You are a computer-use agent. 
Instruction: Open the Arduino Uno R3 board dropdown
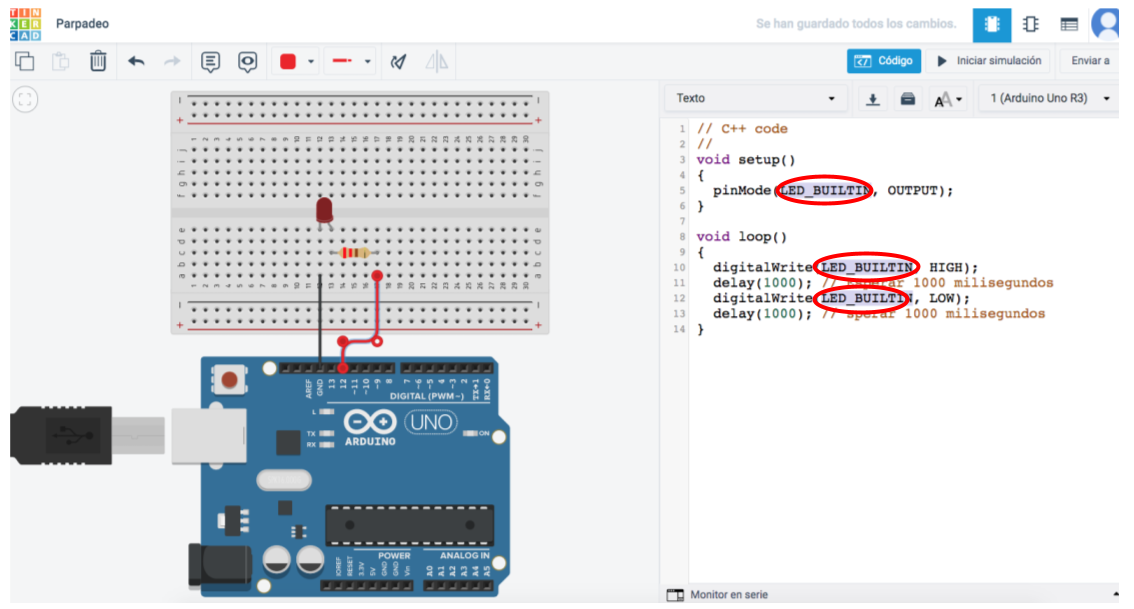[1049, 99]
